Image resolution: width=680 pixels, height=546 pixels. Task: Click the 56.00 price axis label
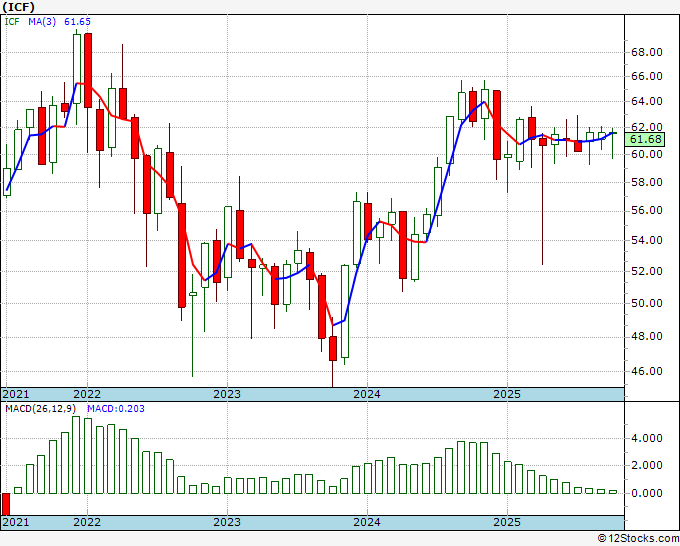pyautogui.click(x=647, y=211)
